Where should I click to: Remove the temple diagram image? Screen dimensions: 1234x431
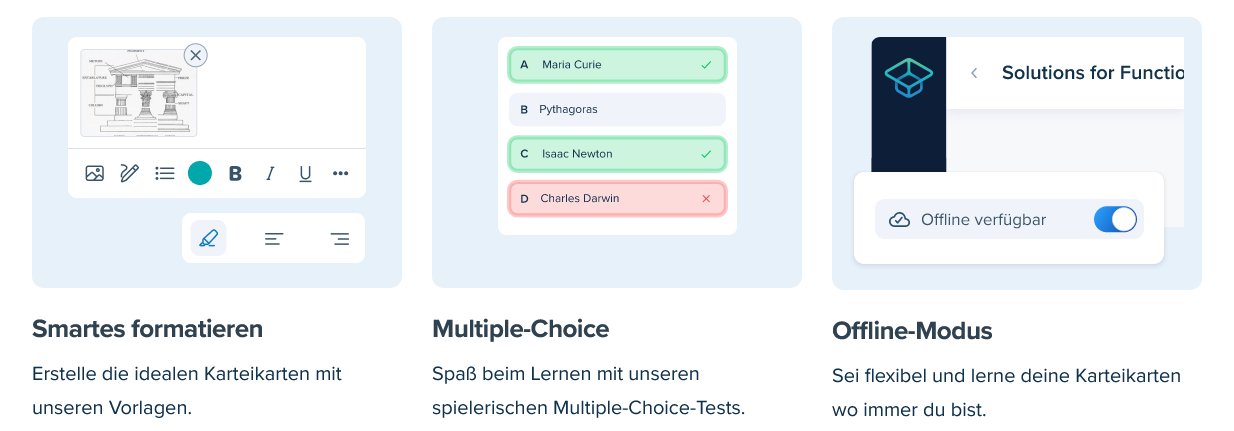(196, 55)
